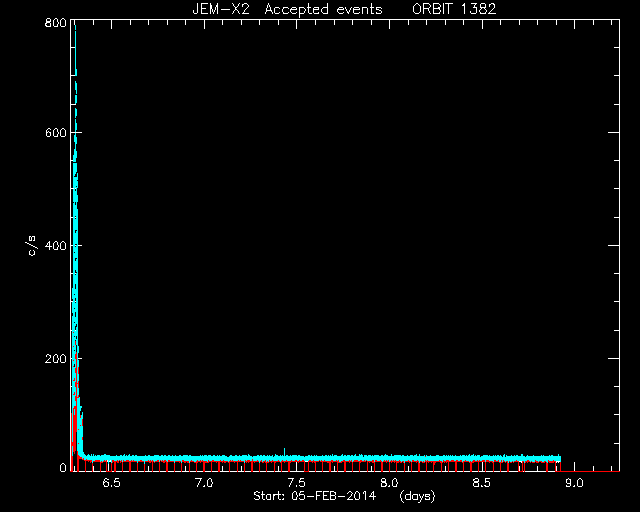Click the c/s y-axis label
The width and height of the screenshot is (640, 512).
click(32, 246)
